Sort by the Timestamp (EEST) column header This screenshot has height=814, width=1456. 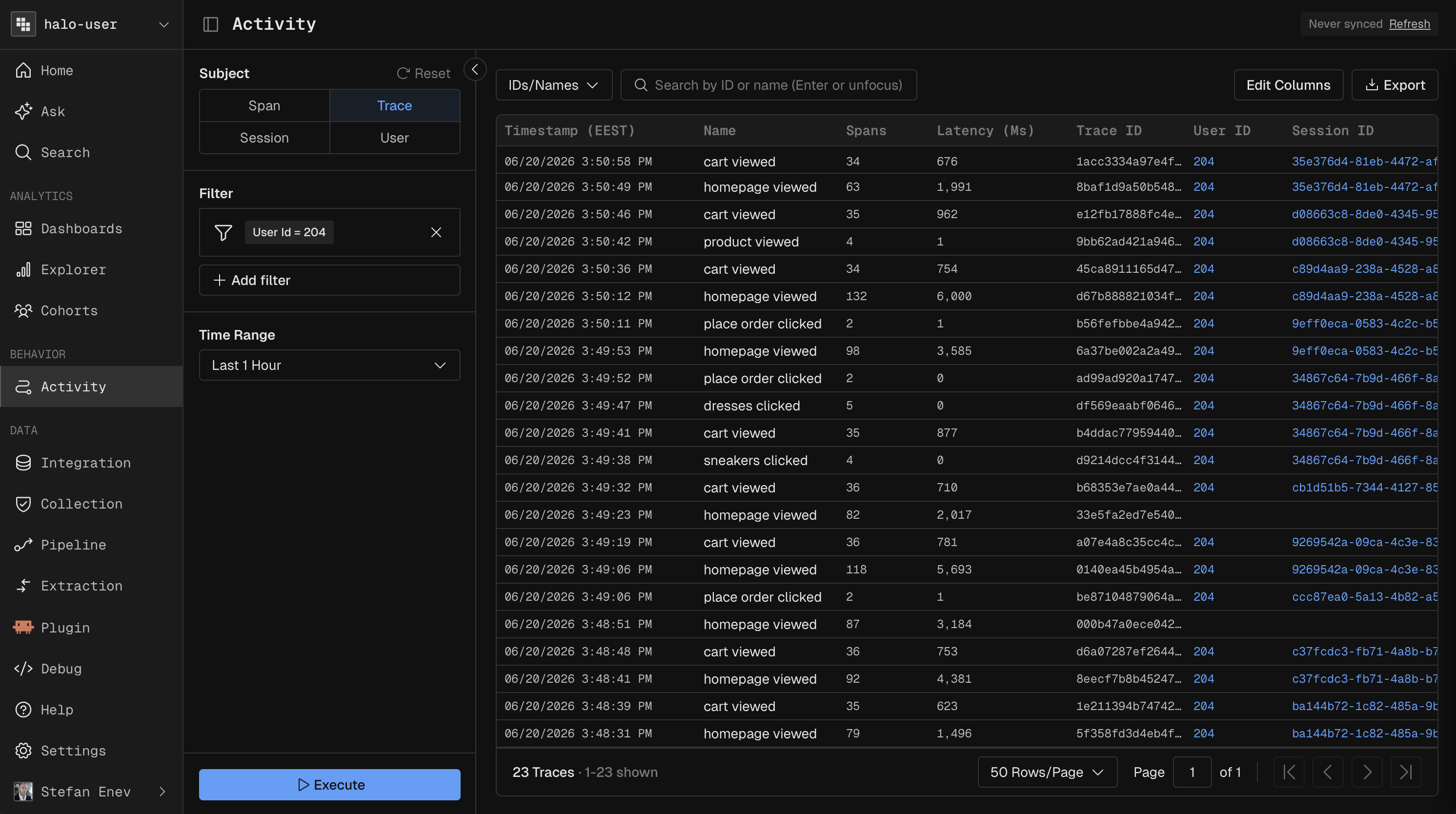point(569,131)
